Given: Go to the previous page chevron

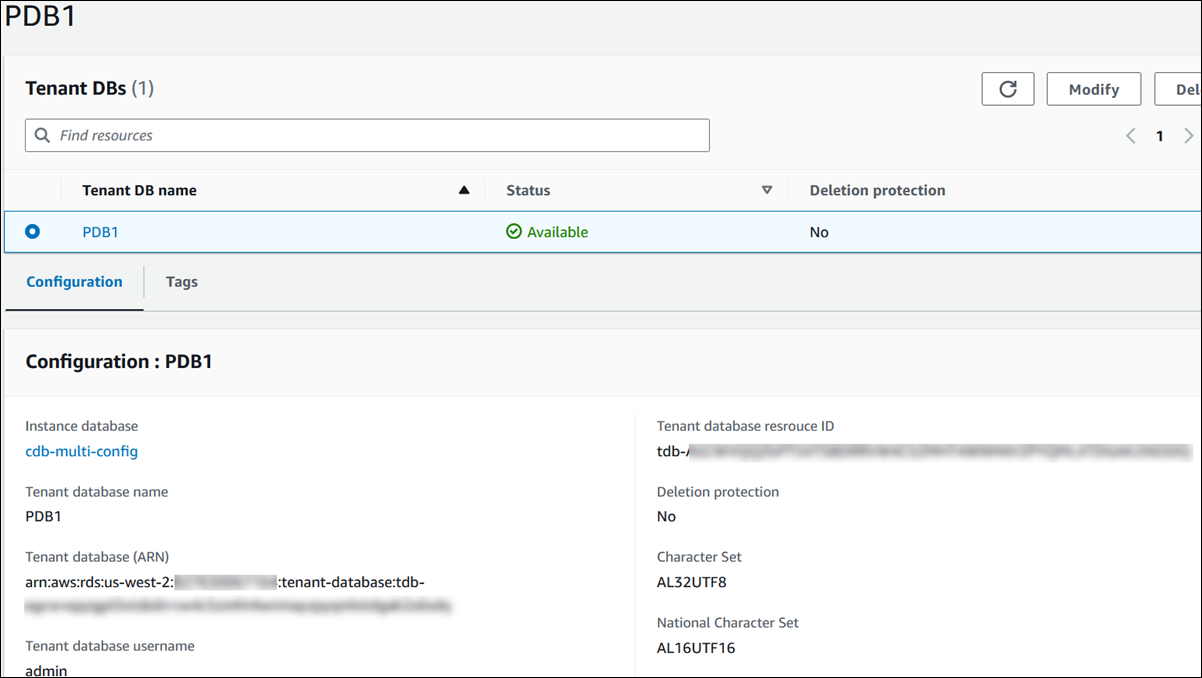Looking at the screenshot, I should (1130, 135).
